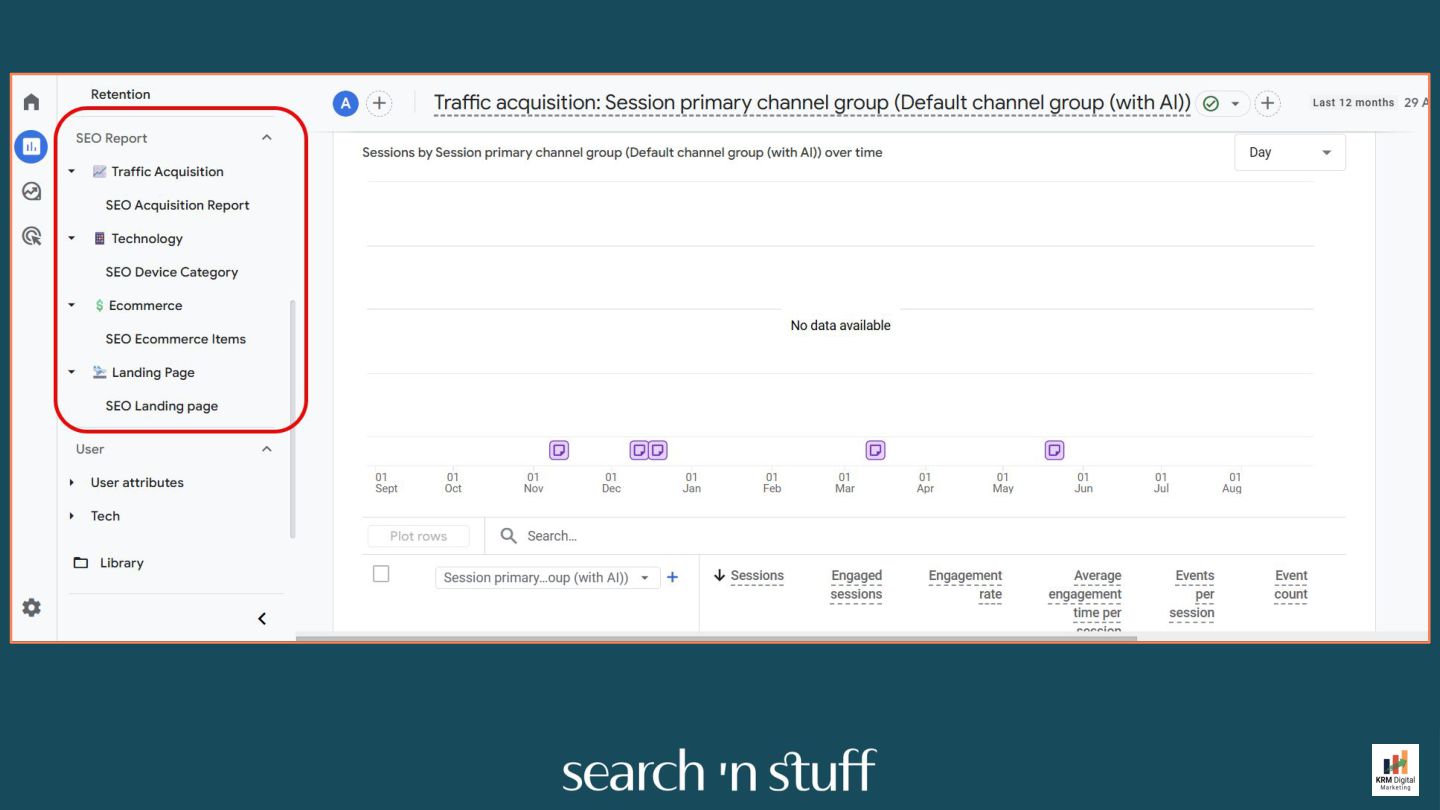1440x810 pixels.
Task: Add a filter using the plus after the title
Action: (1267, 103)
